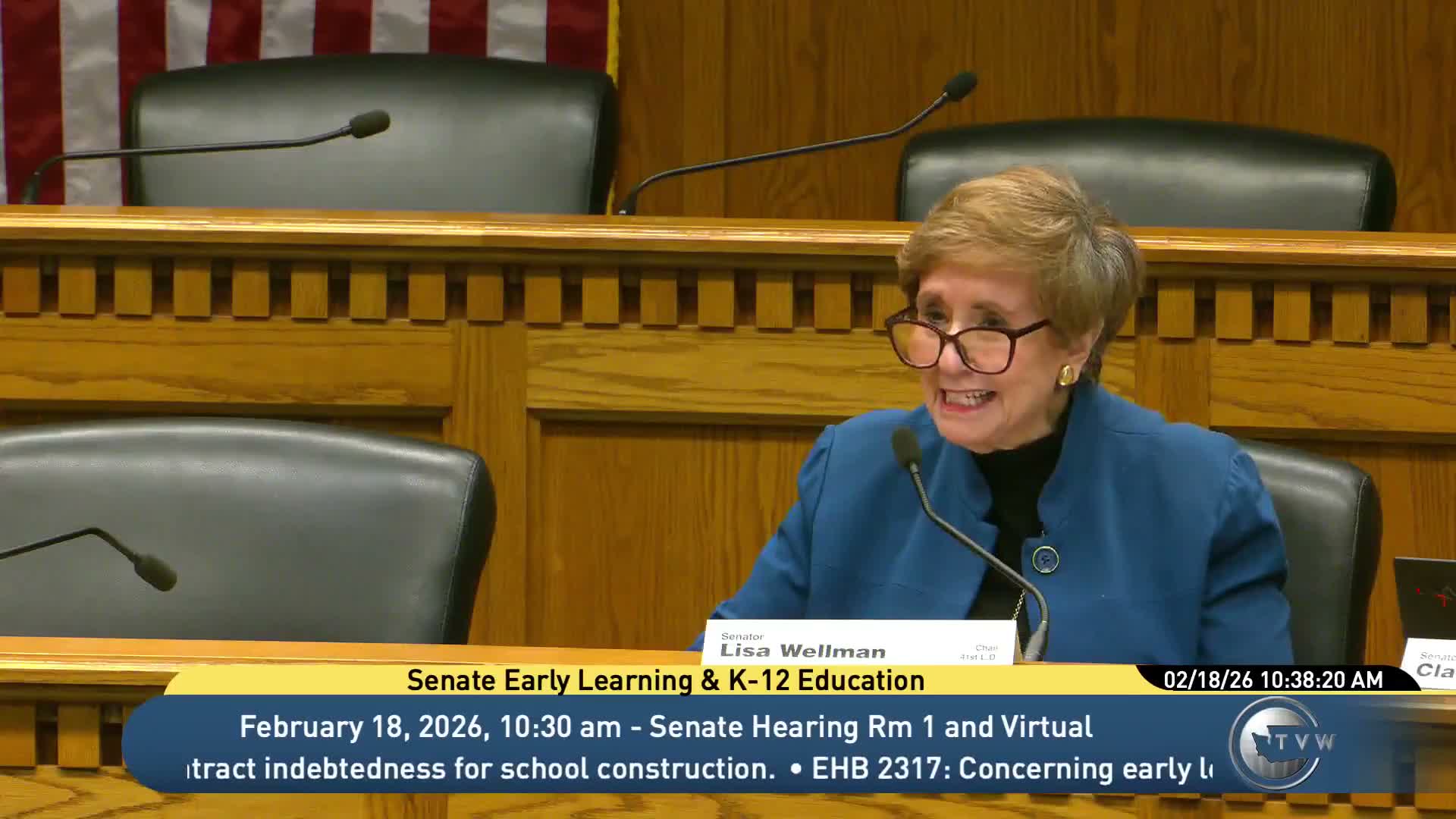
Task: Click the round button on the blue jacket
Action: [1045, 559]
